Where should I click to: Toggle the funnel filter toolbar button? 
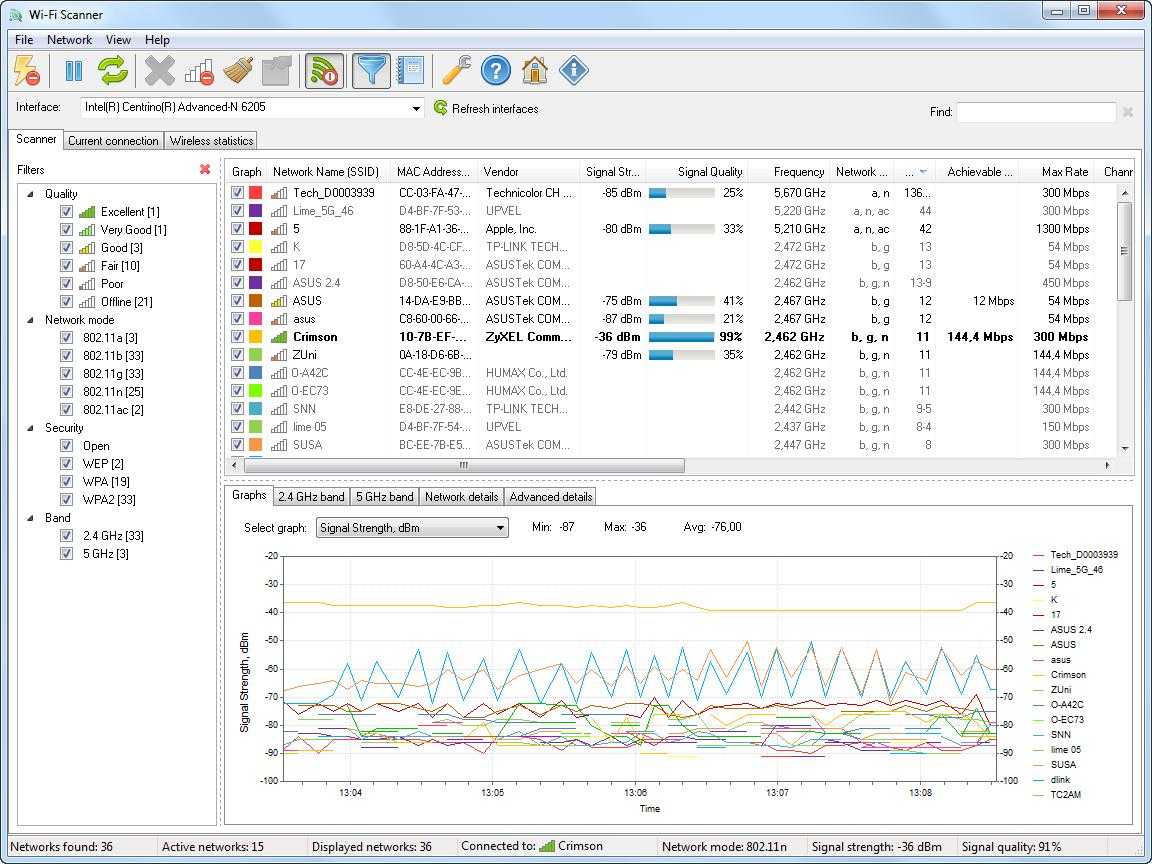point(371,71)
